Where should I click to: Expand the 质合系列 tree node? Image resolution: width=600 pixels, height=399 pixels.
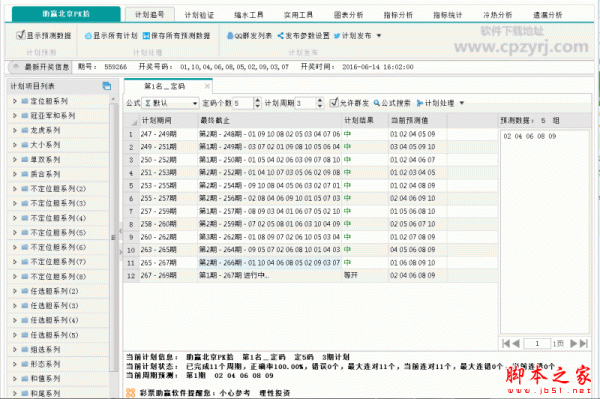15,174
